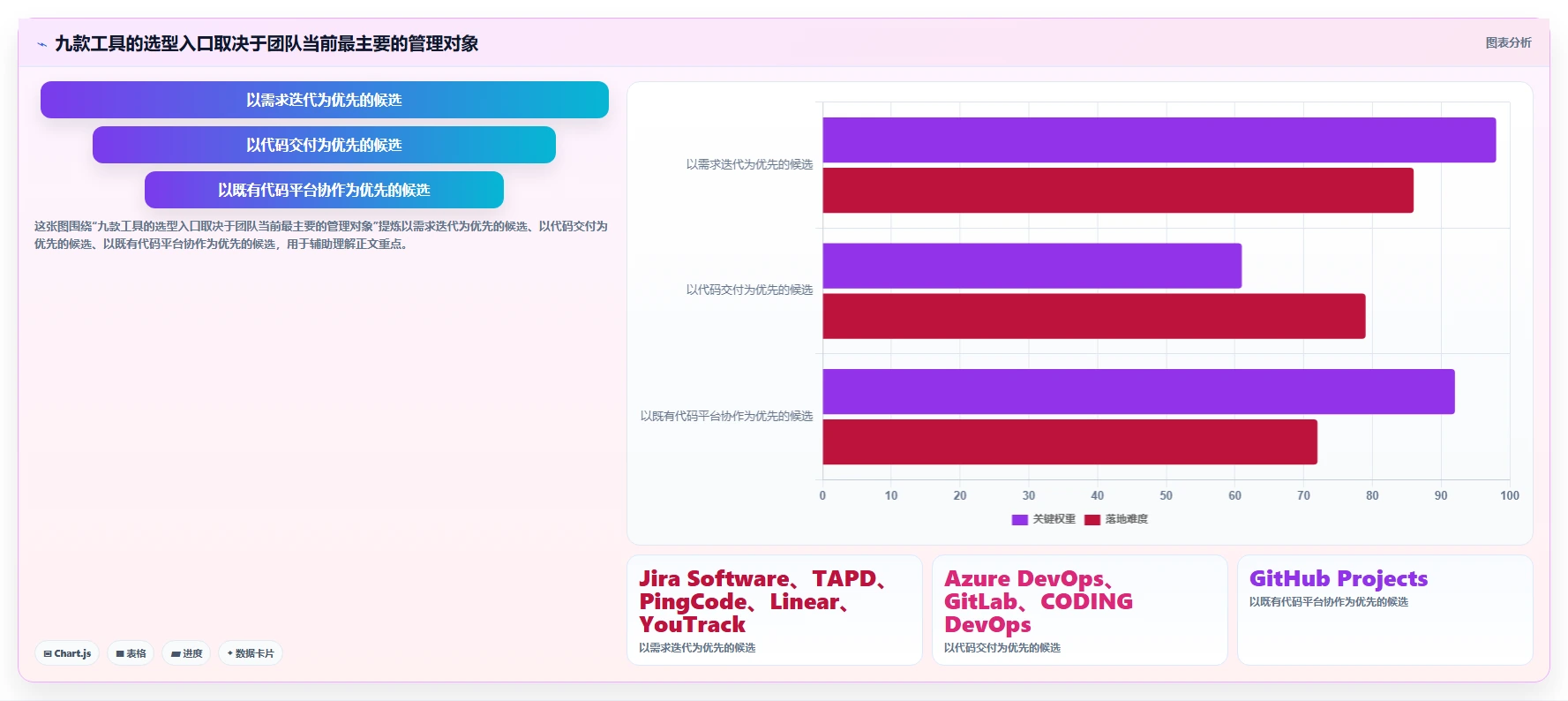The height and width of the screenshot is (701, 1568).
Task: Click the red bar for 以需求迭代为优先的候选
Action: (x=1118, y=190)
